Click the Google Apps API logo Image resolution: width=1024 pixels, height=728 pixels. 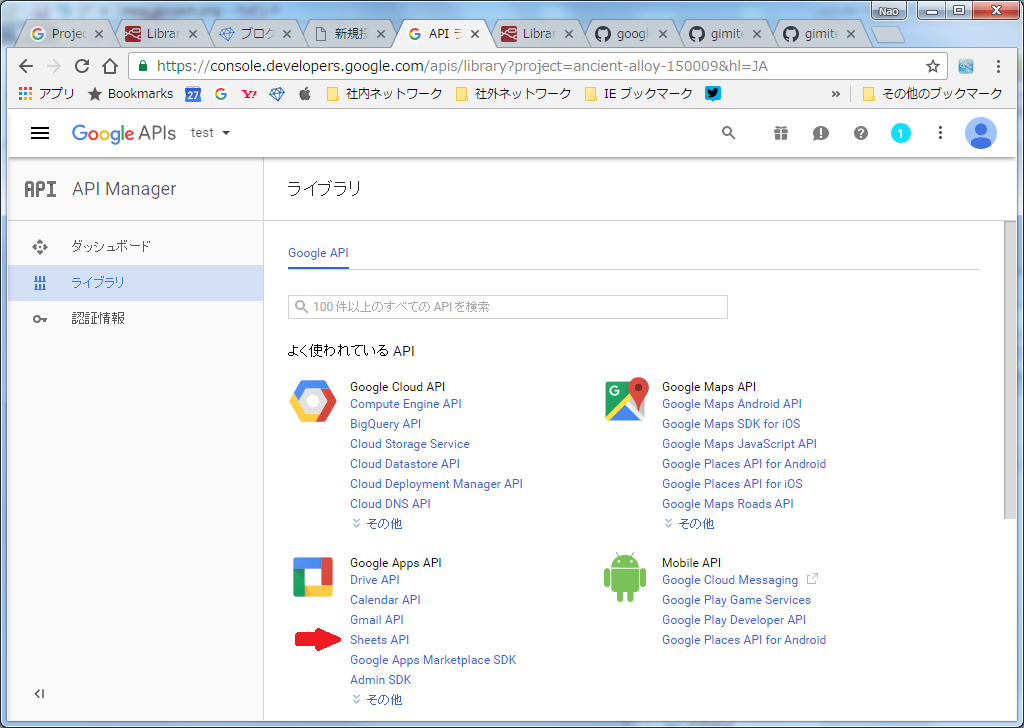tap(313, 577)
